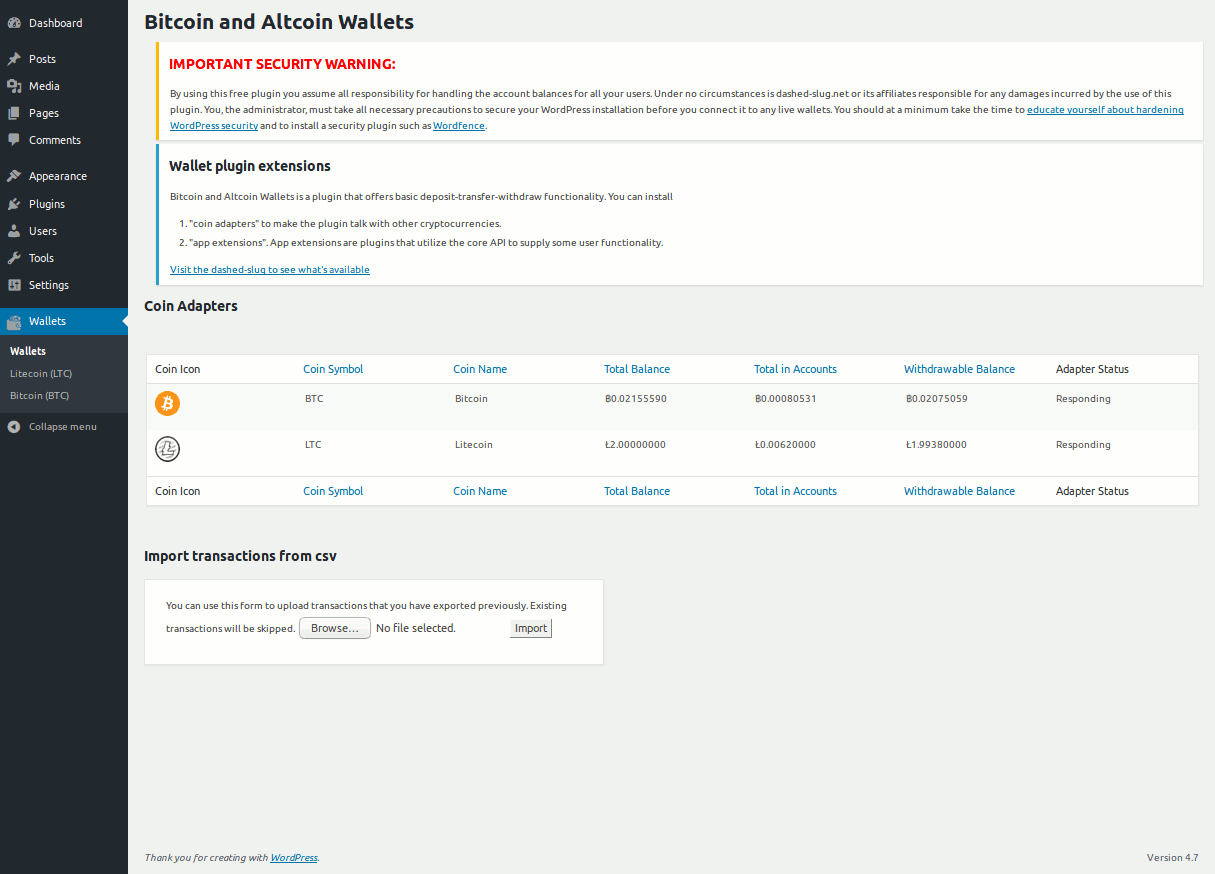Viewport: 1215px width, 874px height.
Task: Click the Litecoin name cell
Action: click(474, 444)
